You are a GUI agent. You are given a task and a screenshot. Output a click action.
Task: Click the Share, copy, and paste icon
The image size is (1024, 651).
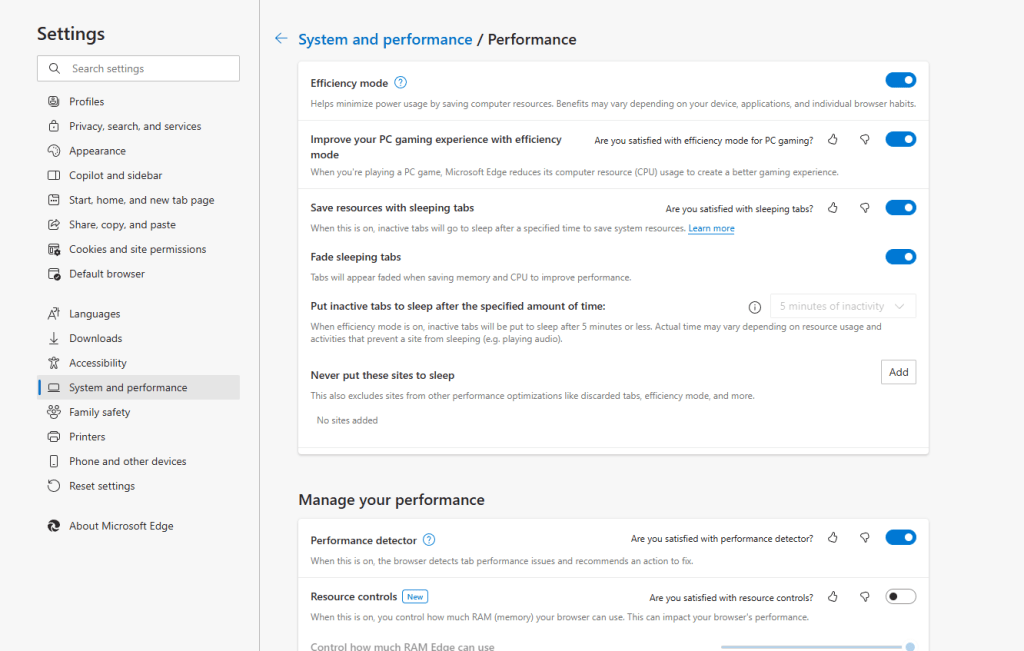click(54, 225)
